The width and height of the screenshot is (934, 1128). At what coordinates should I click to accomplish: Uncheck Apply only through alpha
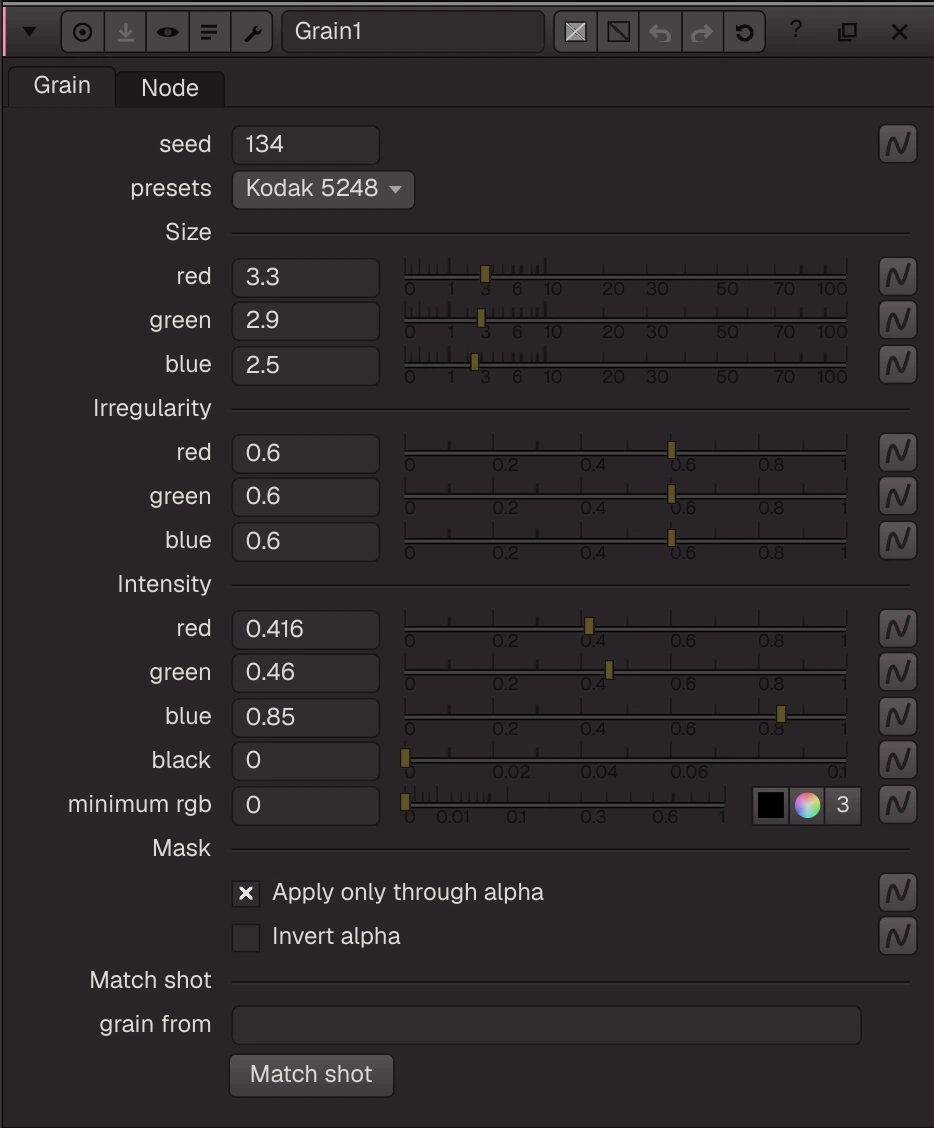click(x=246, y=893)
